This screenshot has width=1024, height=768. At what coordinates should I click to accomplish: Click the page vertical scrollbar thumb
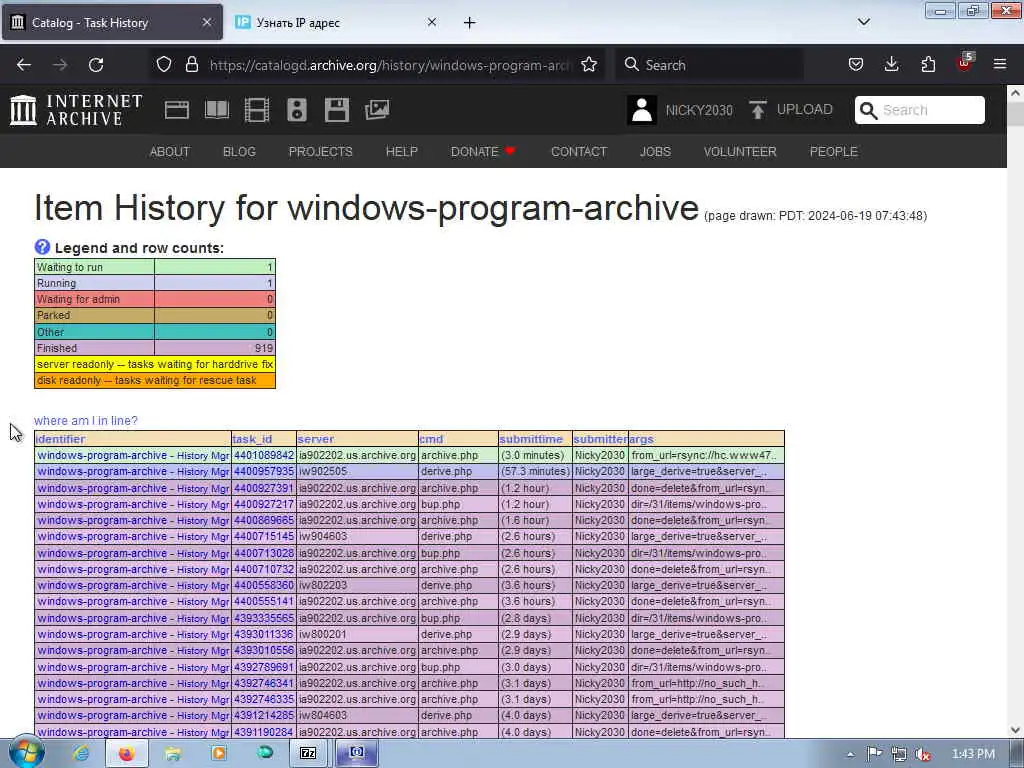(1015, 114)
